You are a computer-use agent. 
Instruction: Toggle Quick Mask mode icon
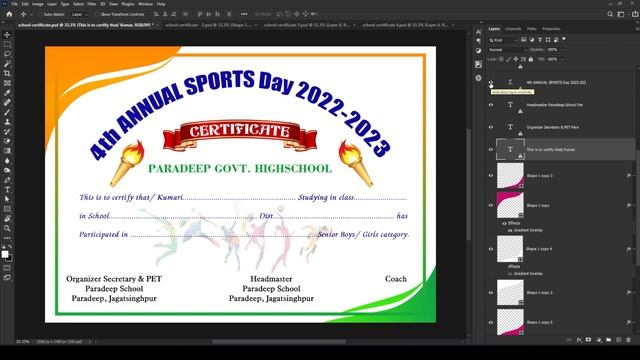coord(7,268)
